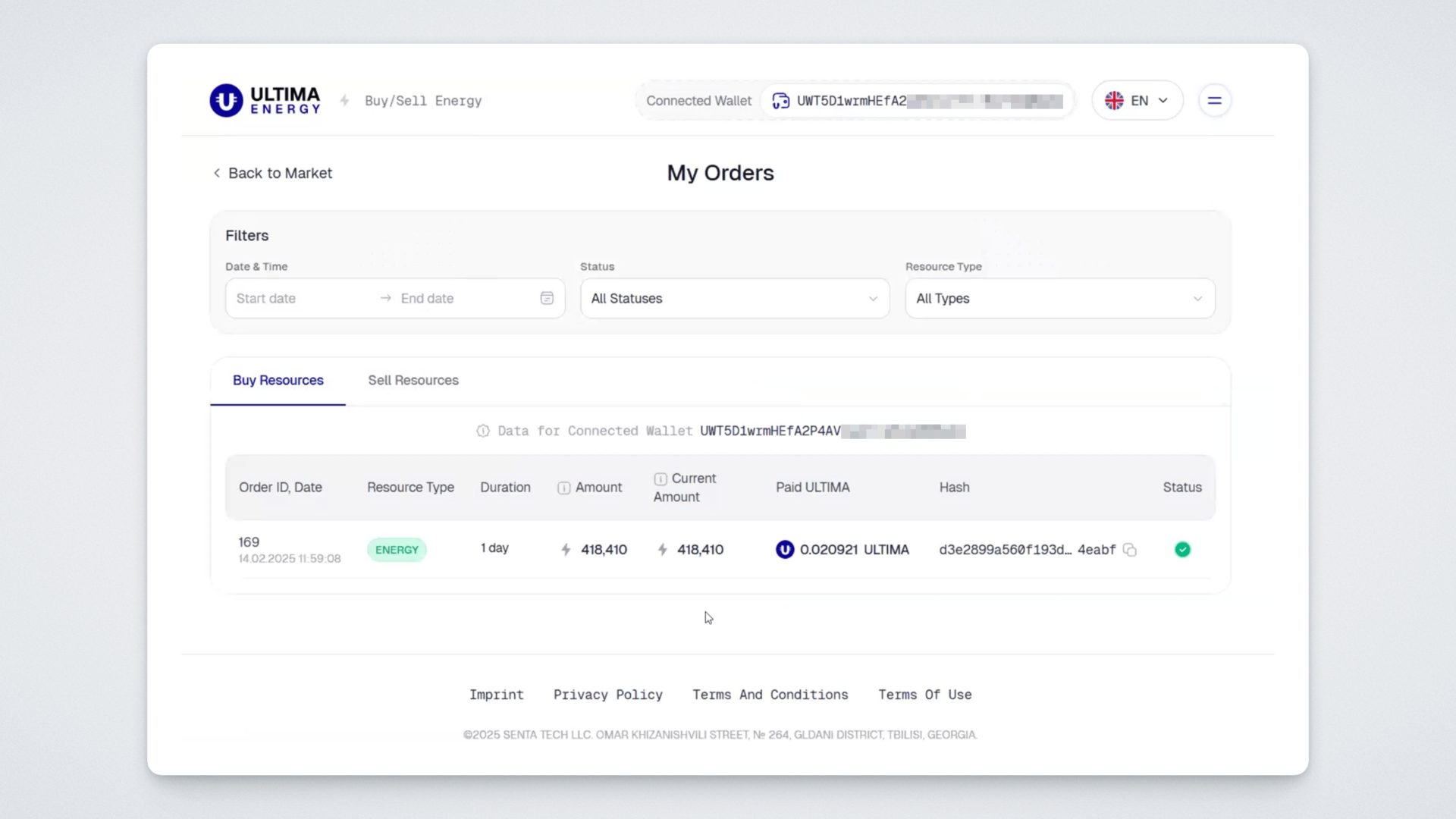The image size is (1456, 819).
Task: Click Current Amount column info icon
Action: [660, 479]
